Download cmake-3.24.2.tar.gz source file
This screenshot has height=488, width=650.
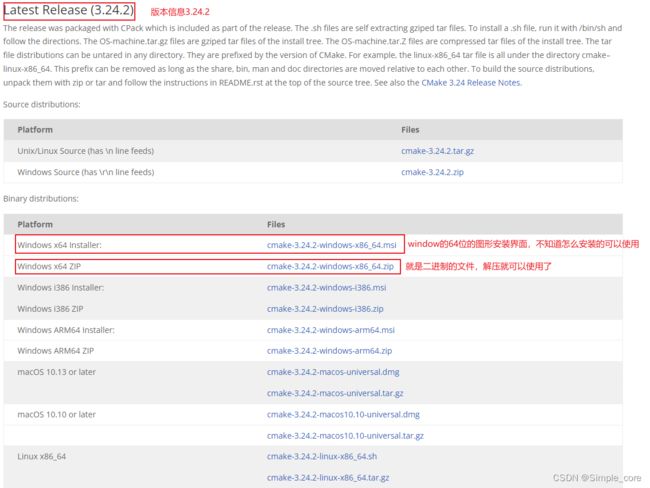pyautogui.click(x=437, y=151)
